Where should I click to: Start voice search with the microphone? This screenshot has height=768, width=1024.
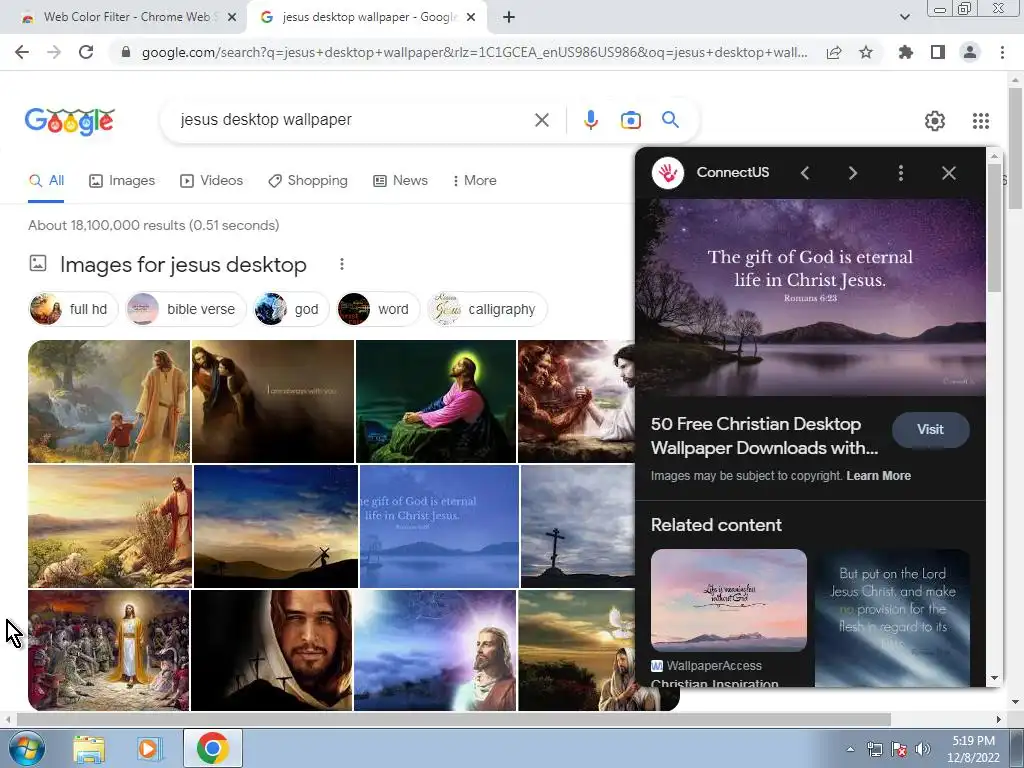[590, 120]
